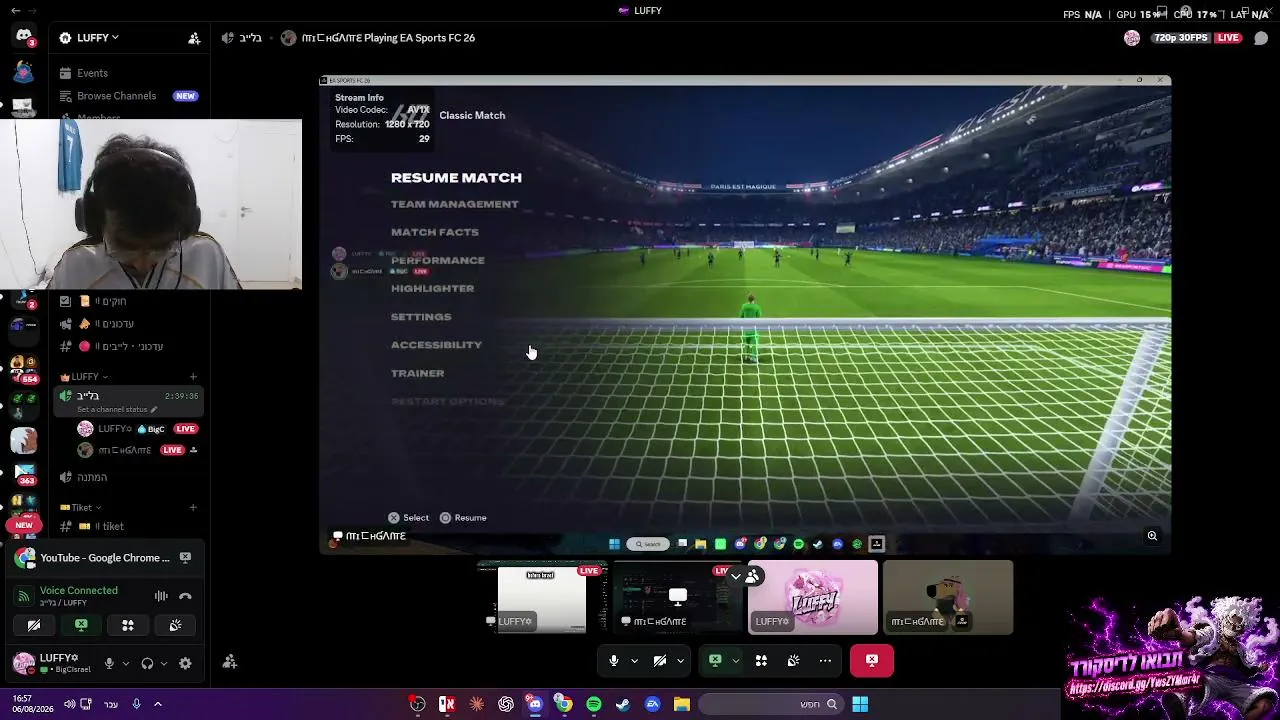Viewport: 1280px width, 720px height.
Task: Open the Windows Start button
Action: point(860,704)
